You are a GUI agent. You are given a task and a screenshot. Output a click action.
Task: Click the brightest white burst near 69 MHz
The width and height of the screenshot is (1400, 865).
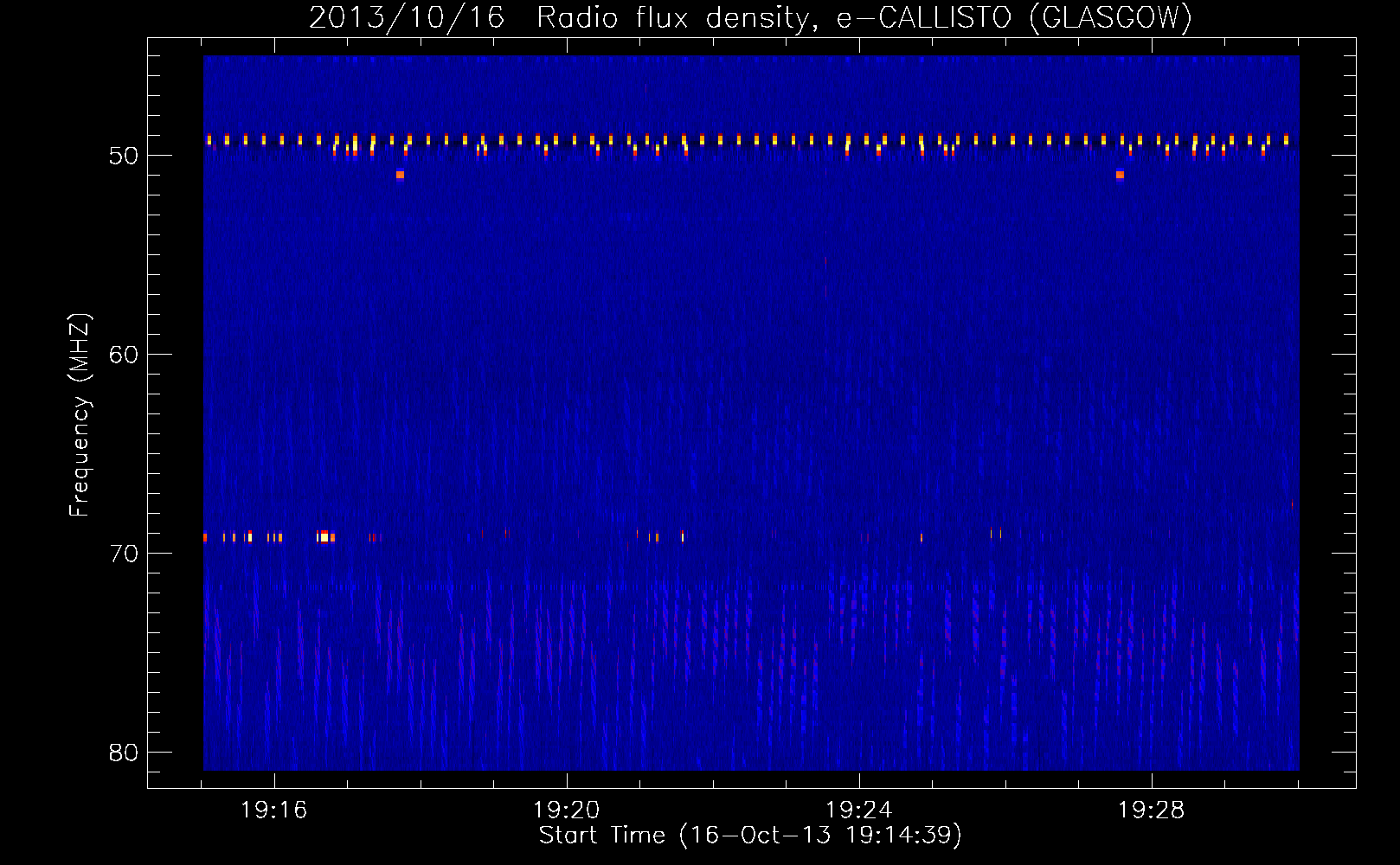click(324, 537)
